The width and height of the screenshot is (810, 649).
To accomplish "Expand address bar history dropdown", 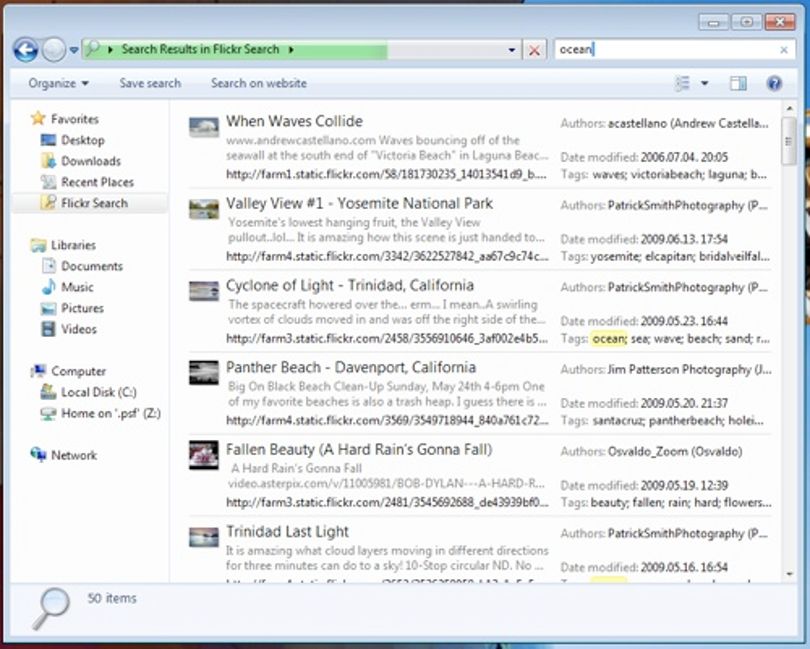I will coord(511,50).
